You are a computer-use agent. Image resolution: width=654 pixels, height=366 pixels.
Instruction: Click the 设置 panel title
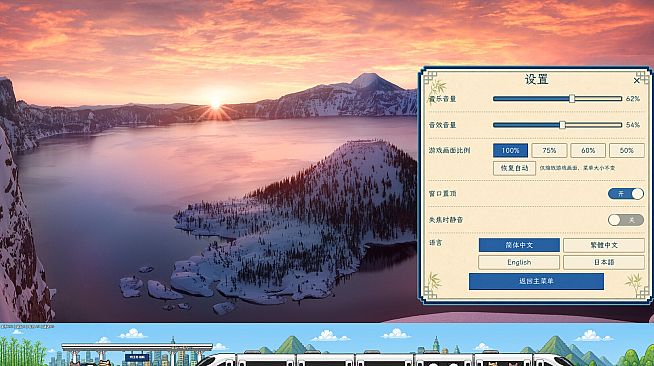[x=536, y=80]
